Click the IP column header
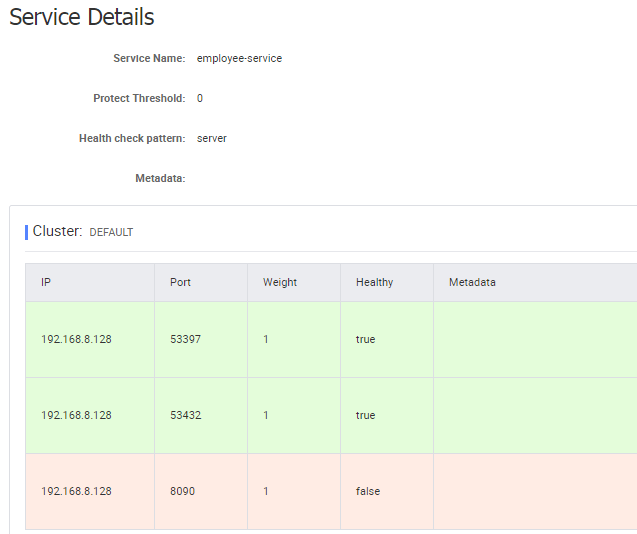 [x=46, y=283]
